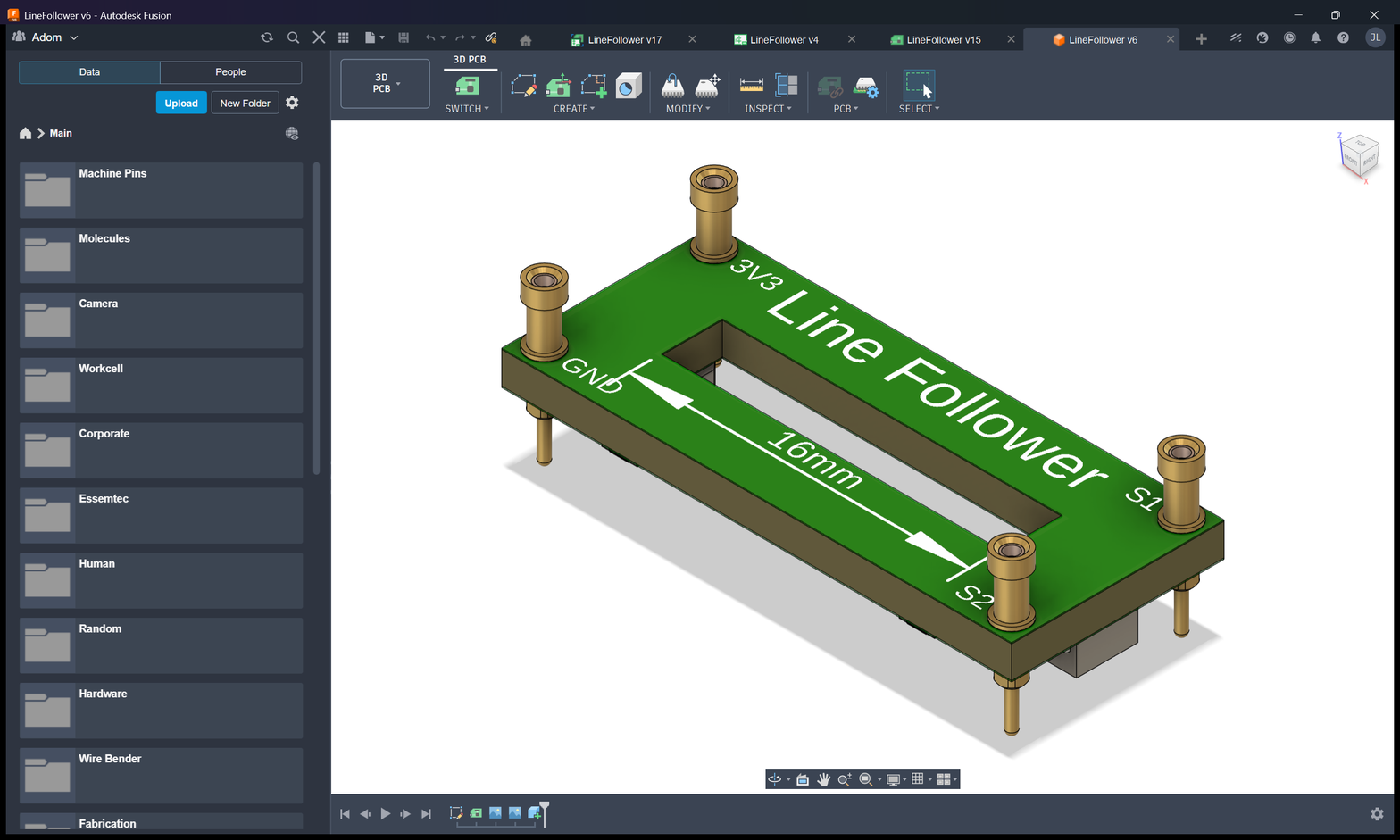Click the New Folder button

click(245, 103)
